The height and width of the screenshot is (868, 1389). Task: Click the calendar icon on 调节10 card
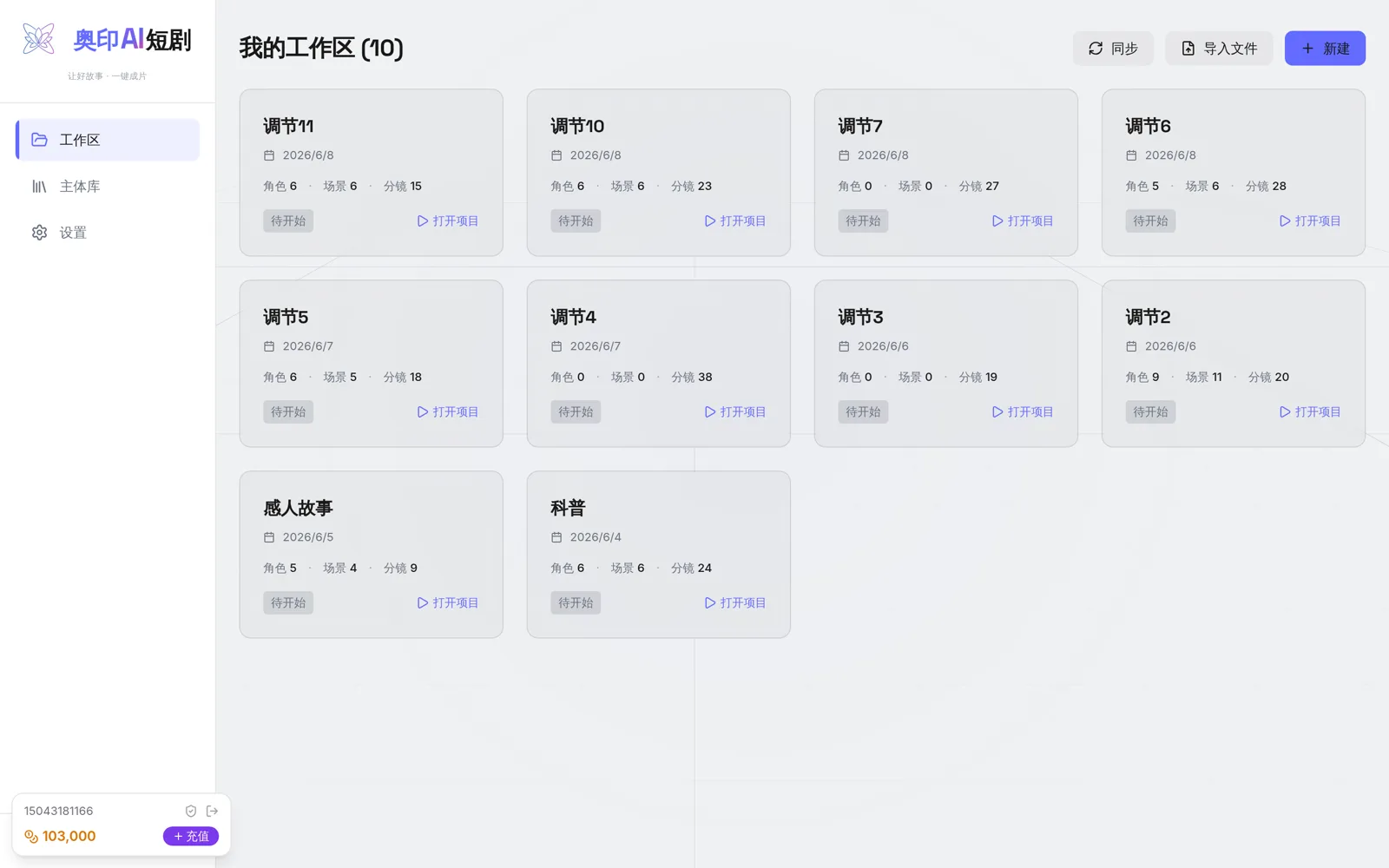[x=556, y=155]
